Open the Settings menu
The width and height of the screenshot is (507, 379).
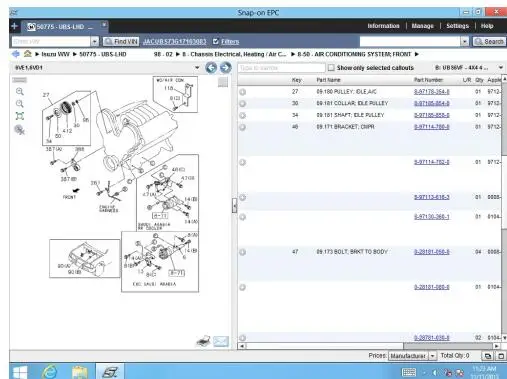[457, 26]
